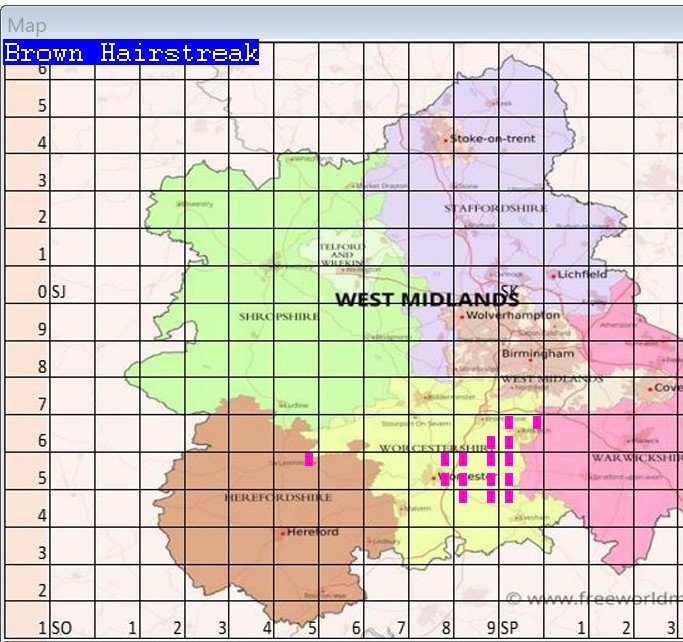
Task: Click the Hereford city marker
Action: coord(283,533)
